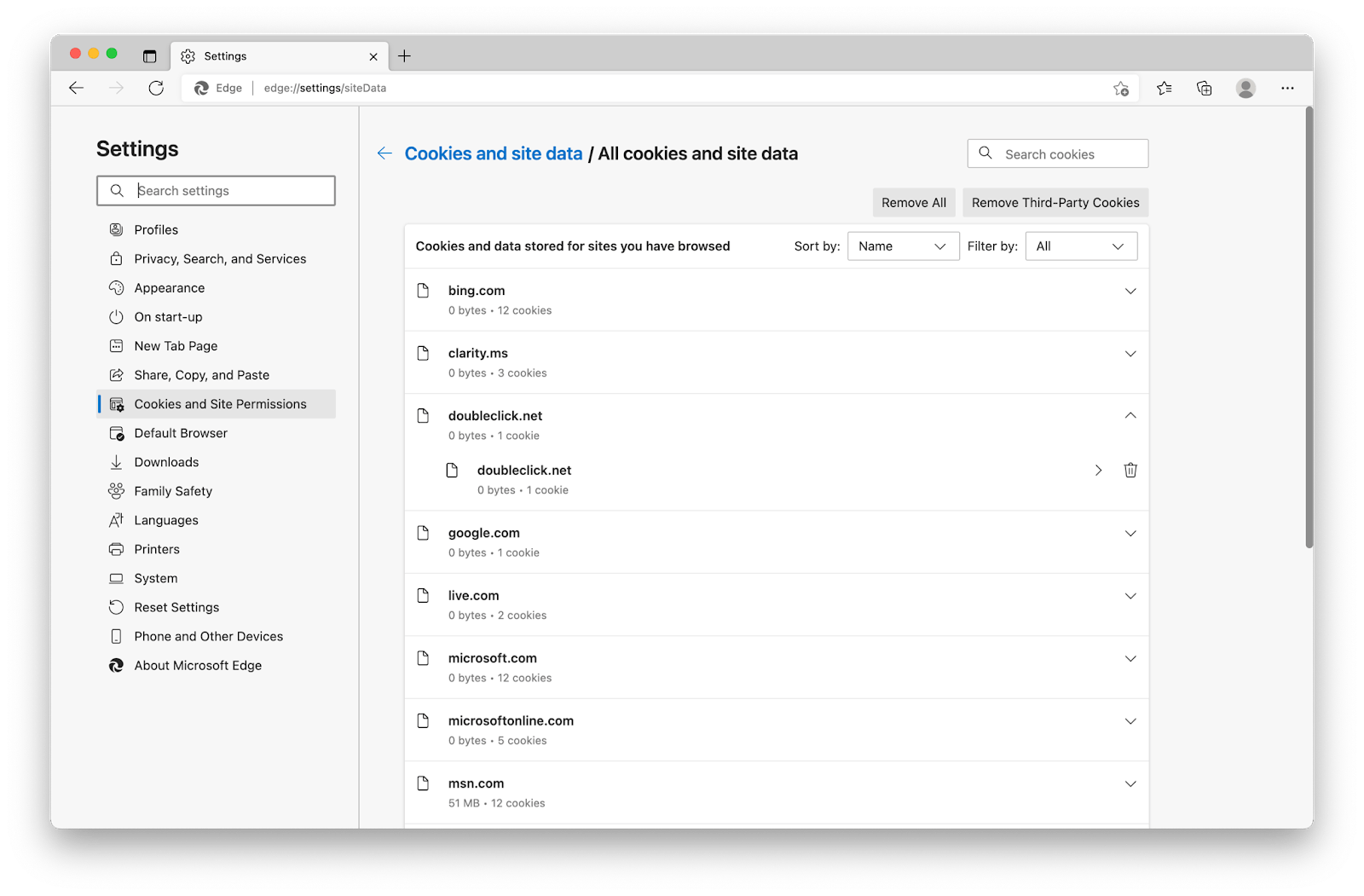Click the browser back arrow

coord(76,88)
